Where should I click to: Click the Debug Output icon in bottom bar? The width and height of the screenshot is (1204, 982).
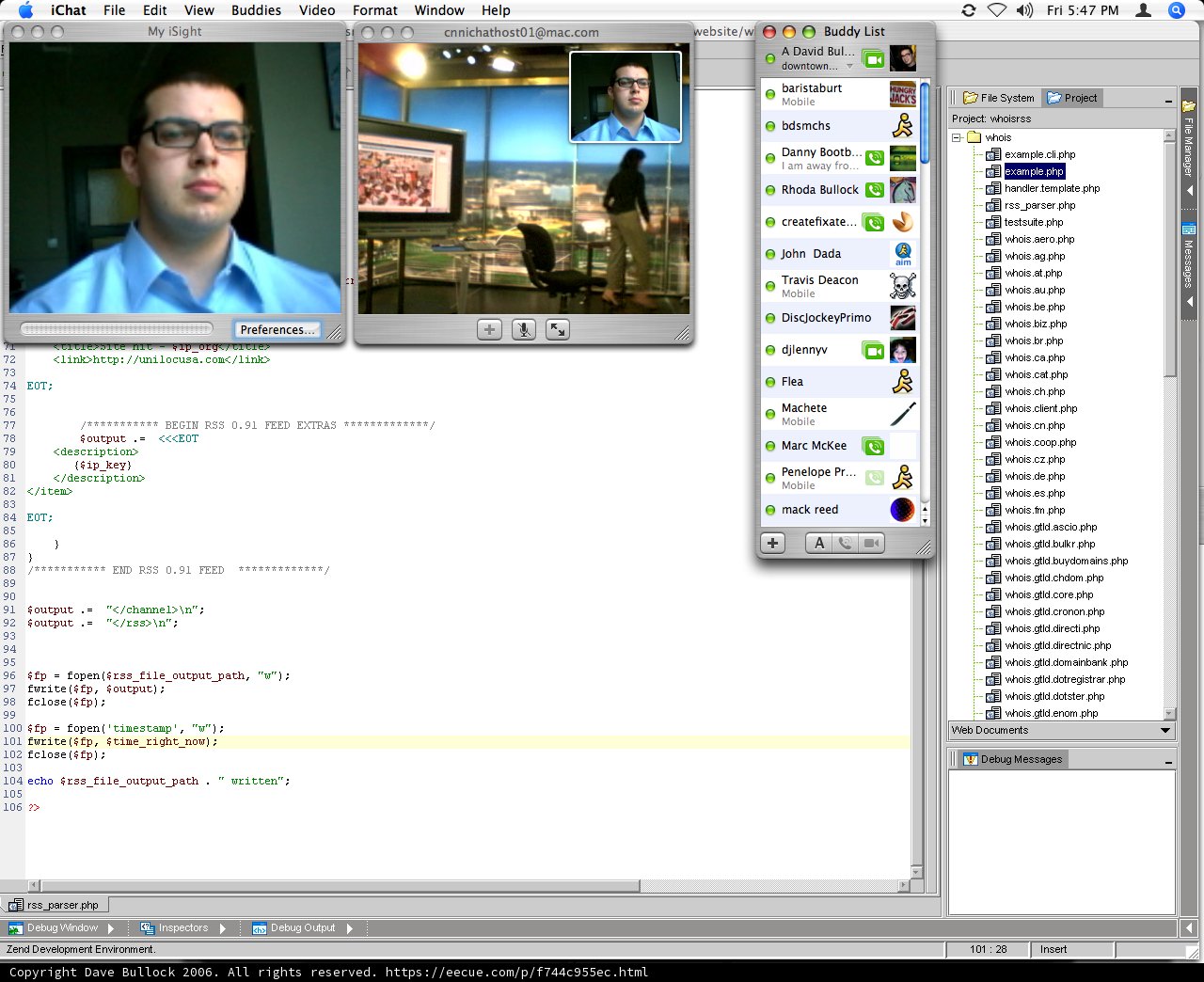click(260, 928)
